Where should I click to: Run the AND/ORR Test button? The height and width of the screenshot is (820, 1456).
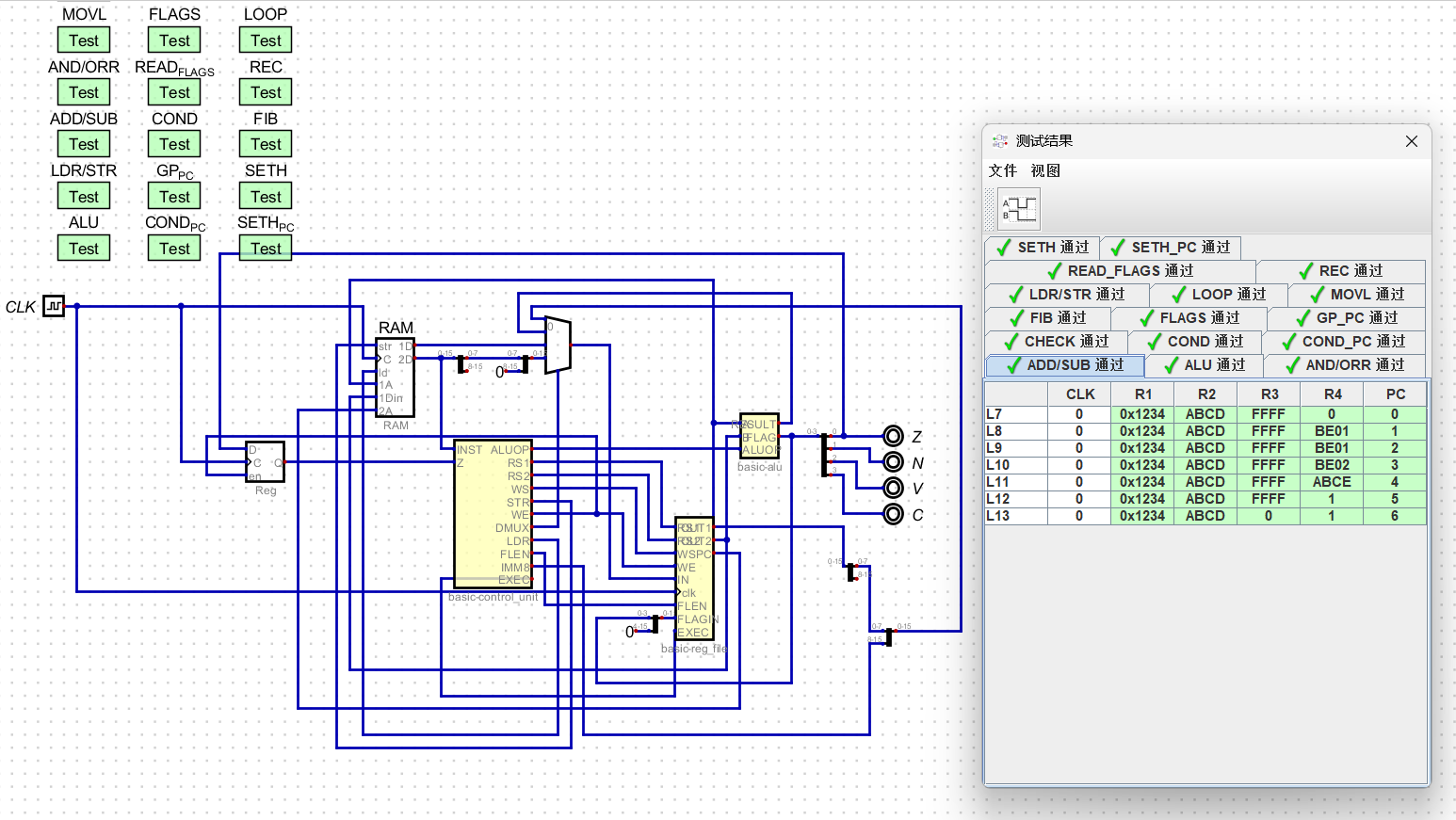pos(84,92)
